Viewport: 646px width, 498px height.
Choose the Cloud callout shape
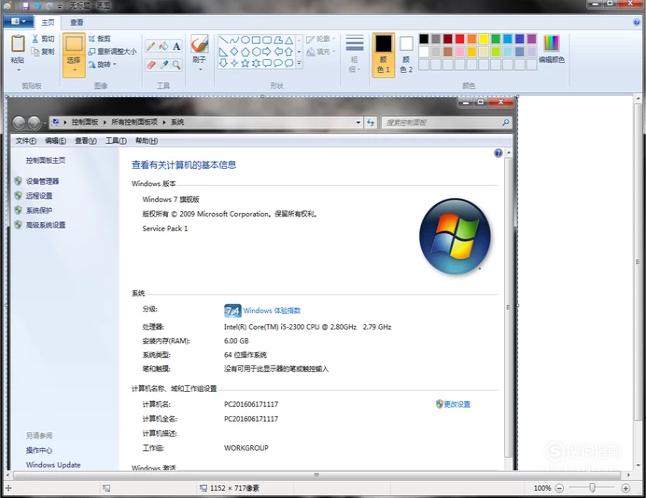[289, 63]
